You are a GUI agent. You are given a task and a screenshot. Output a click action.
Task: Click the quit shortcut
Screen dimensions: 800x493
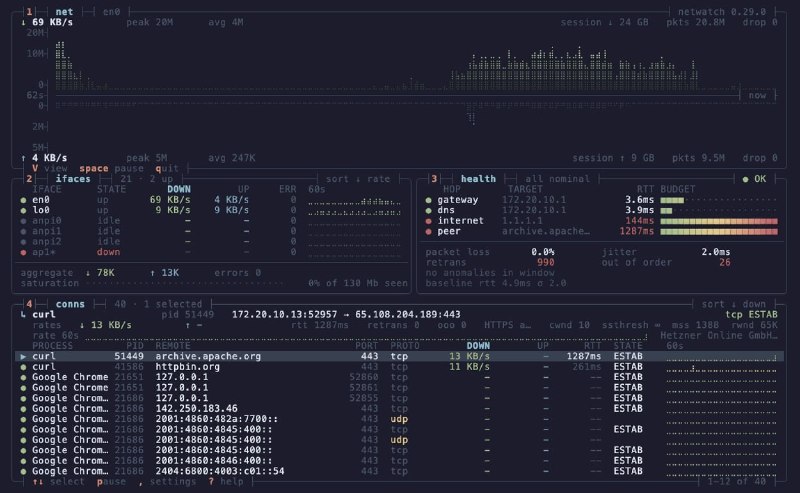click(167, 168)
